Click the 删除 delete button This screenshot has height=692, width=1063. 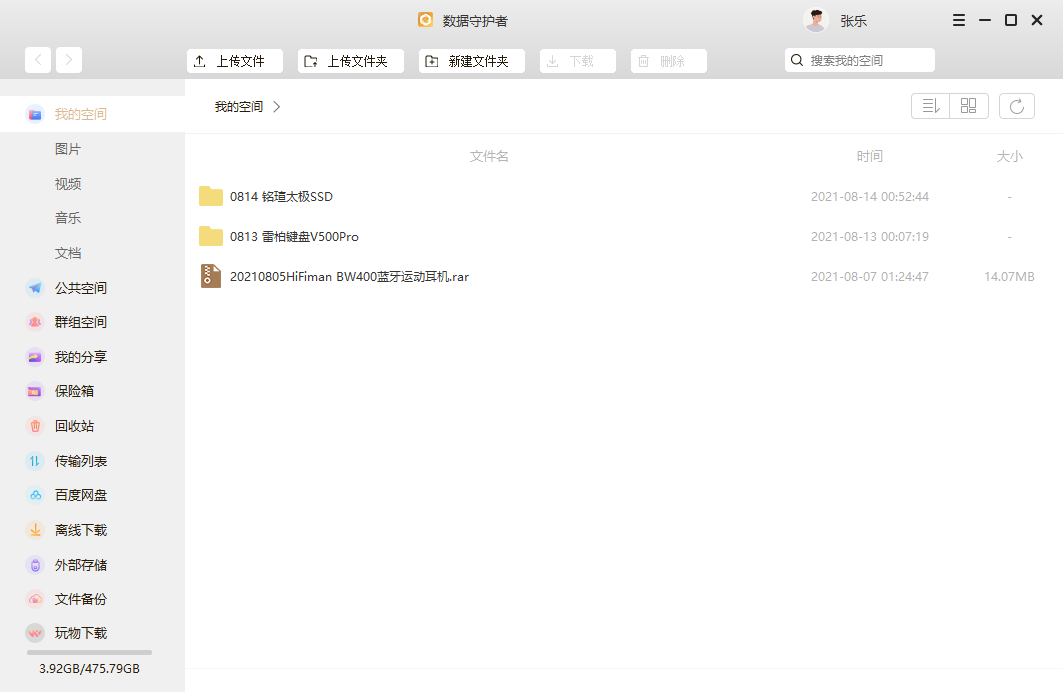(668, 61)
